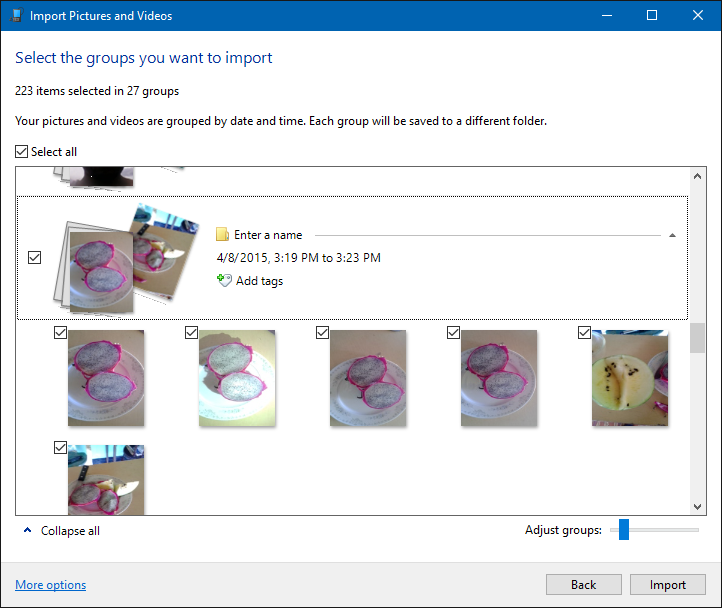Close the Import Pictures and Videos window
Screen dimensions: 722x608
click(x=698, y=15)
